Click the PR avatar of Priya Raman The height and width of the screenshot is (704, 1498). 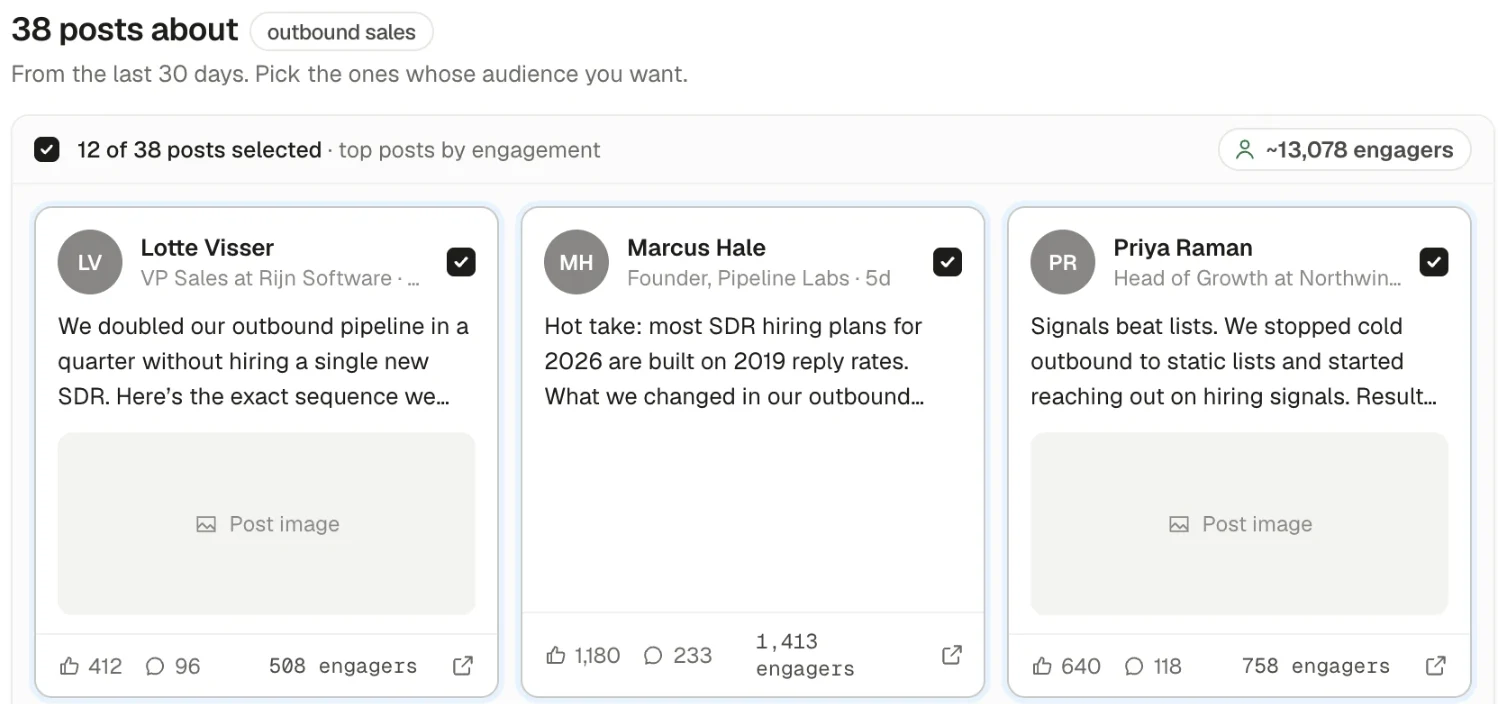click(x=1063, y=262)
